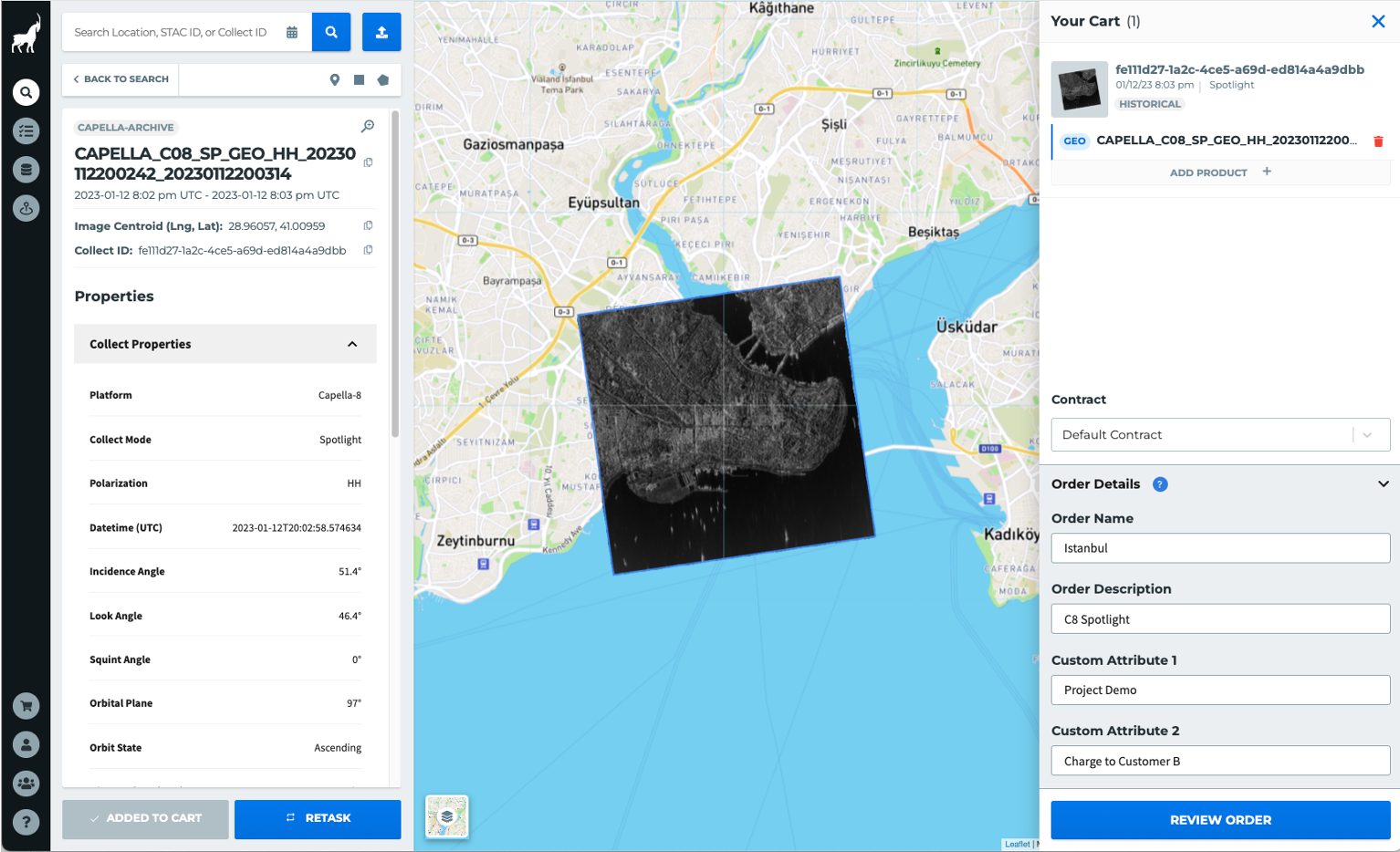The image size is (1400, 852).
Task: Click the HISTORICAL badge in cart
Action: [x=1150, y=104]
